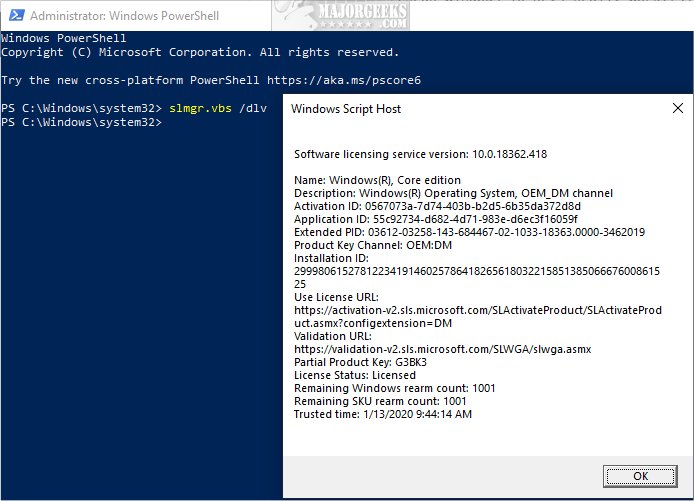694x501 pixels.
Task: Click the Application ID line
Action: click(436, 218)
